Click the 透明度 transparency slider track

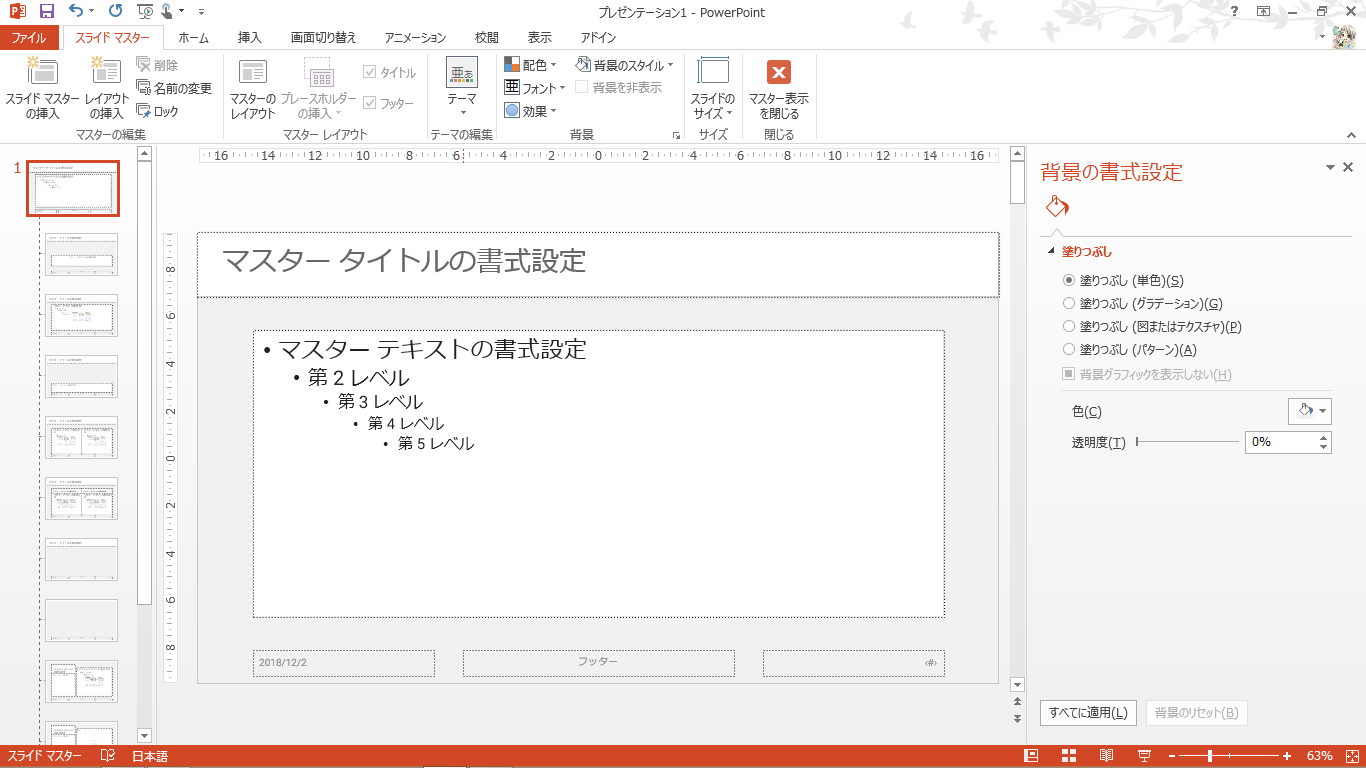click(x=1187, y=442)
